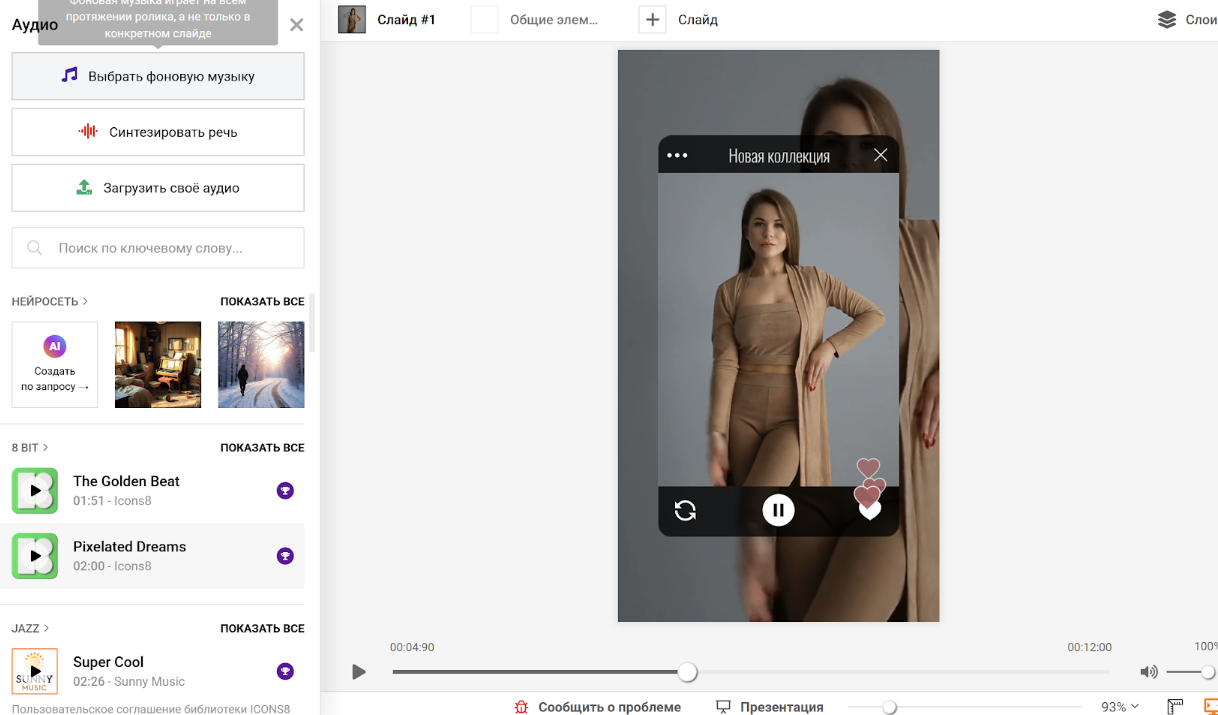Click the keyword search input field

click(158, 248)
